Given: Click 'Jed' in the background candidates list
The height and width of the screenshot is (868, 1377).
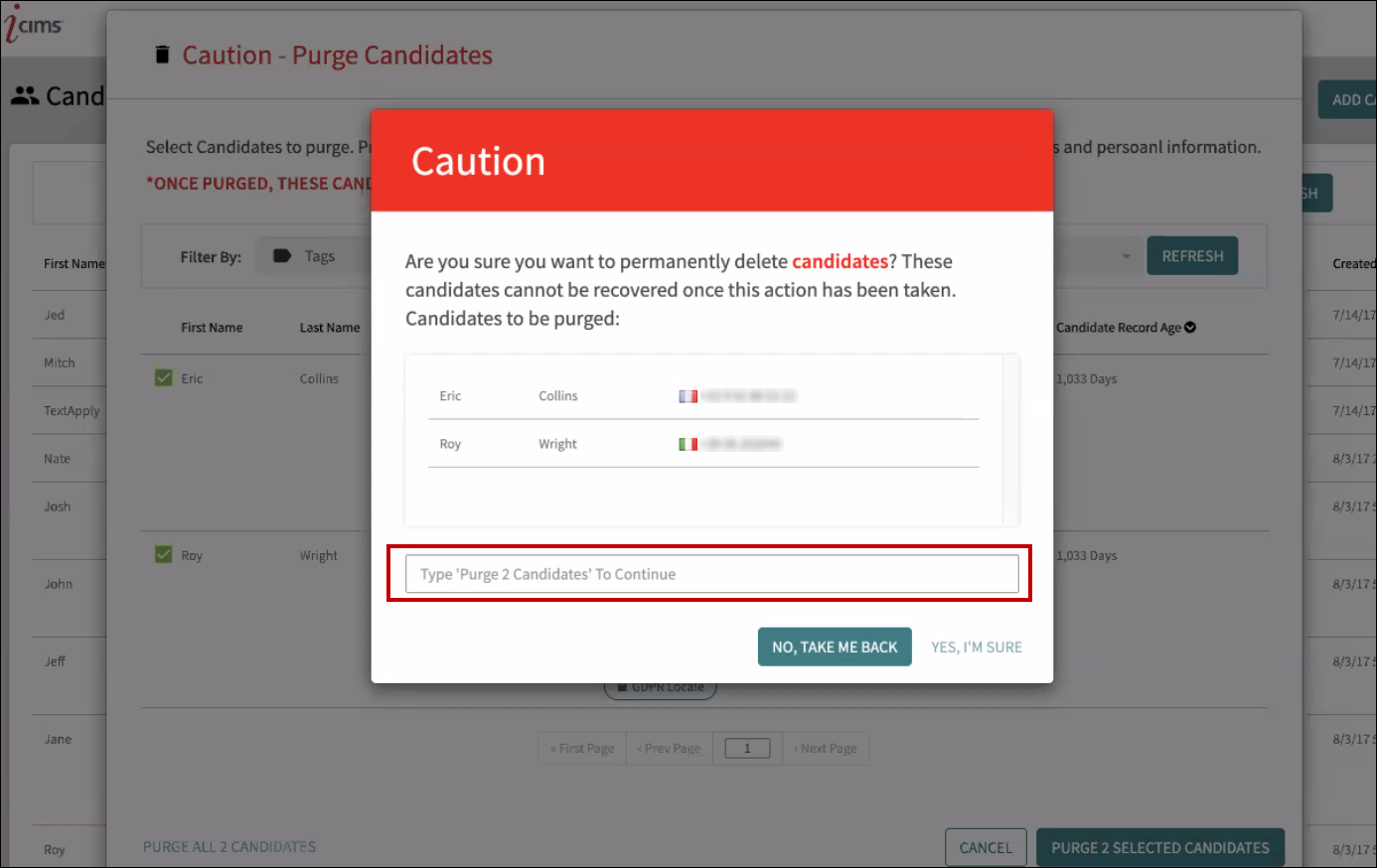Looking at the screenshot, I should coord(55,315).
